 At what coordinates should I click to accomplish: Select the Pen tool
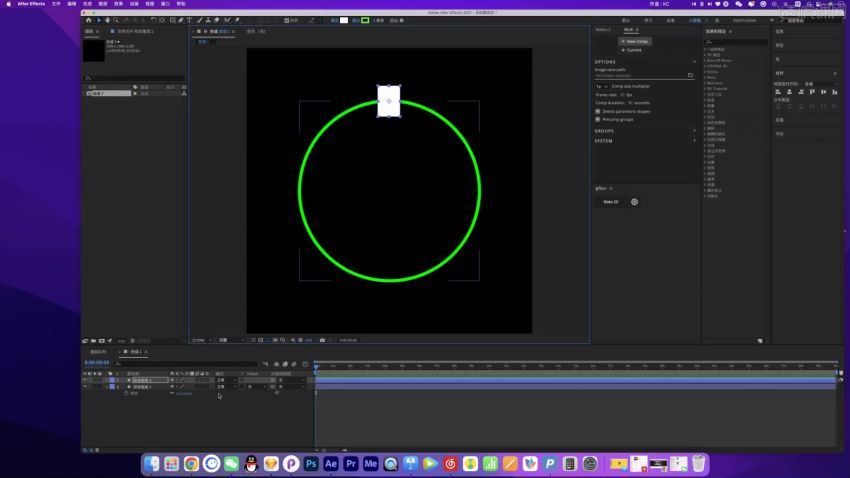click(181, 20)
